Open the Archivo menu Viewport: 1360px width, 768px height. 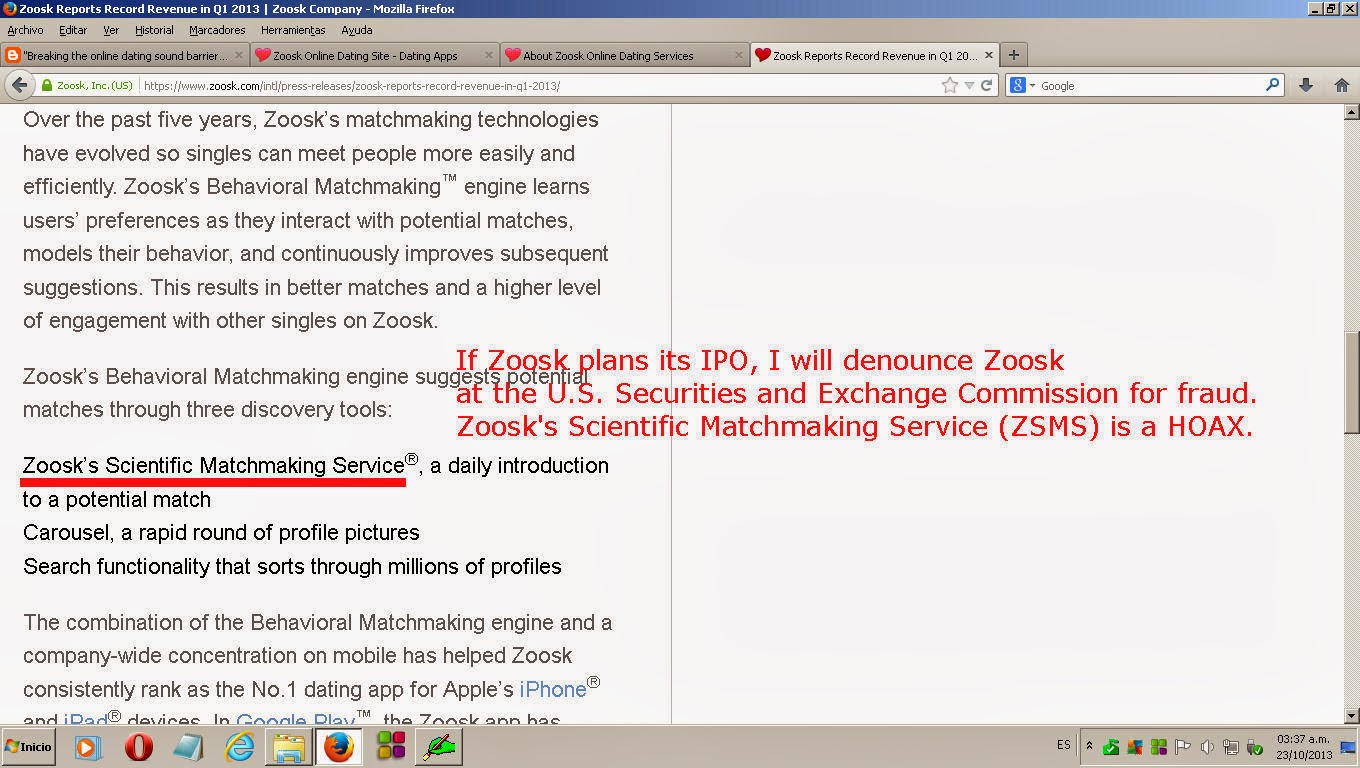pos(25,30)
